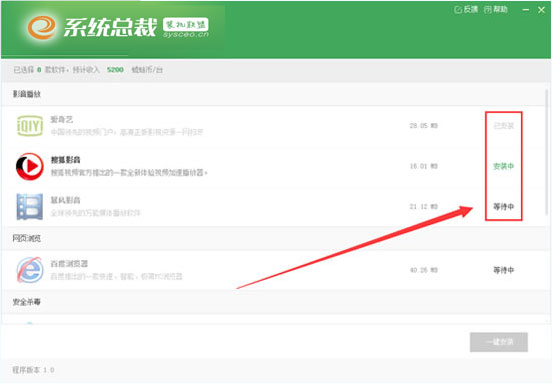Click the Baofeng film-strip icon
553x387 pixels.
tap(30, 207)
